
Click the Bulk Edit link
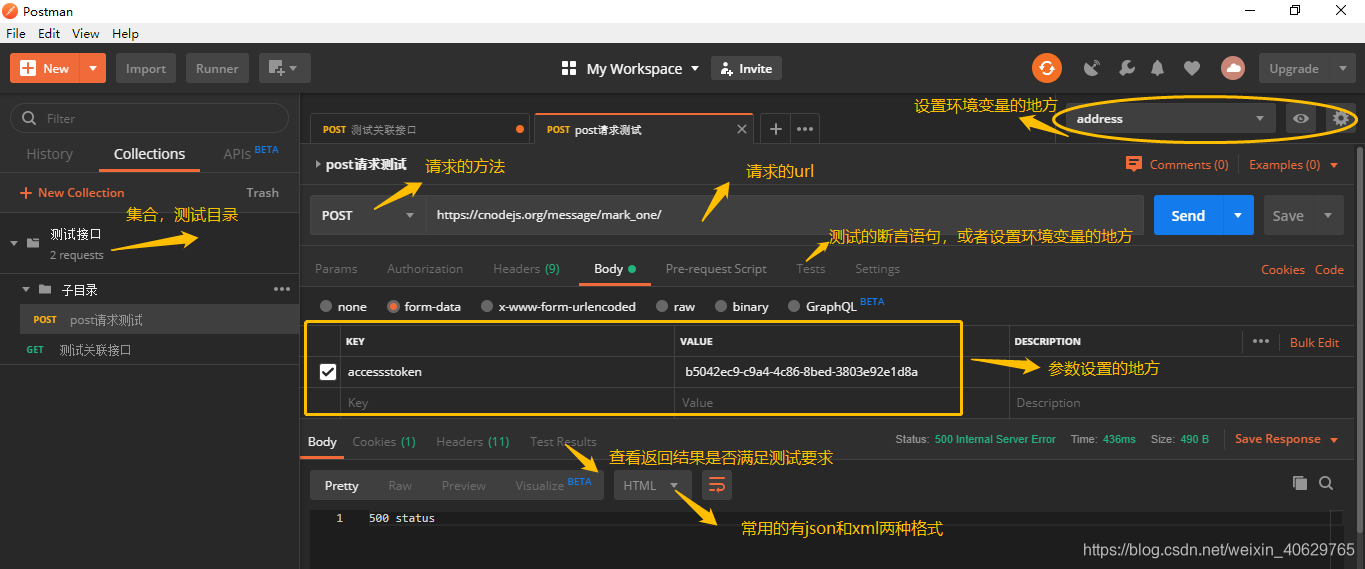pos(1314,342)
